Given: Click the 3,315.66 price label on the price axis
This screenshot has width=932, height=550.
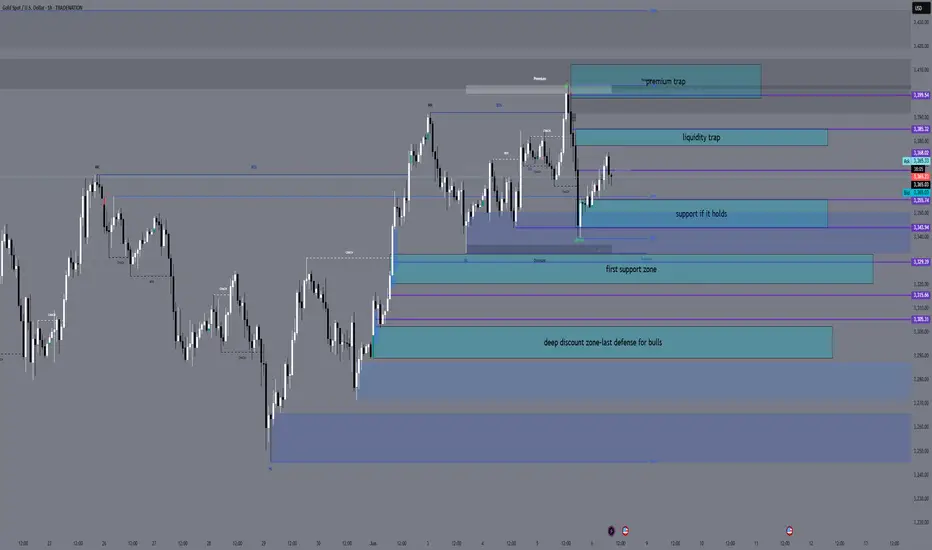Looking at the screenshot, I should pyautogui.click(x=921, y=295).
